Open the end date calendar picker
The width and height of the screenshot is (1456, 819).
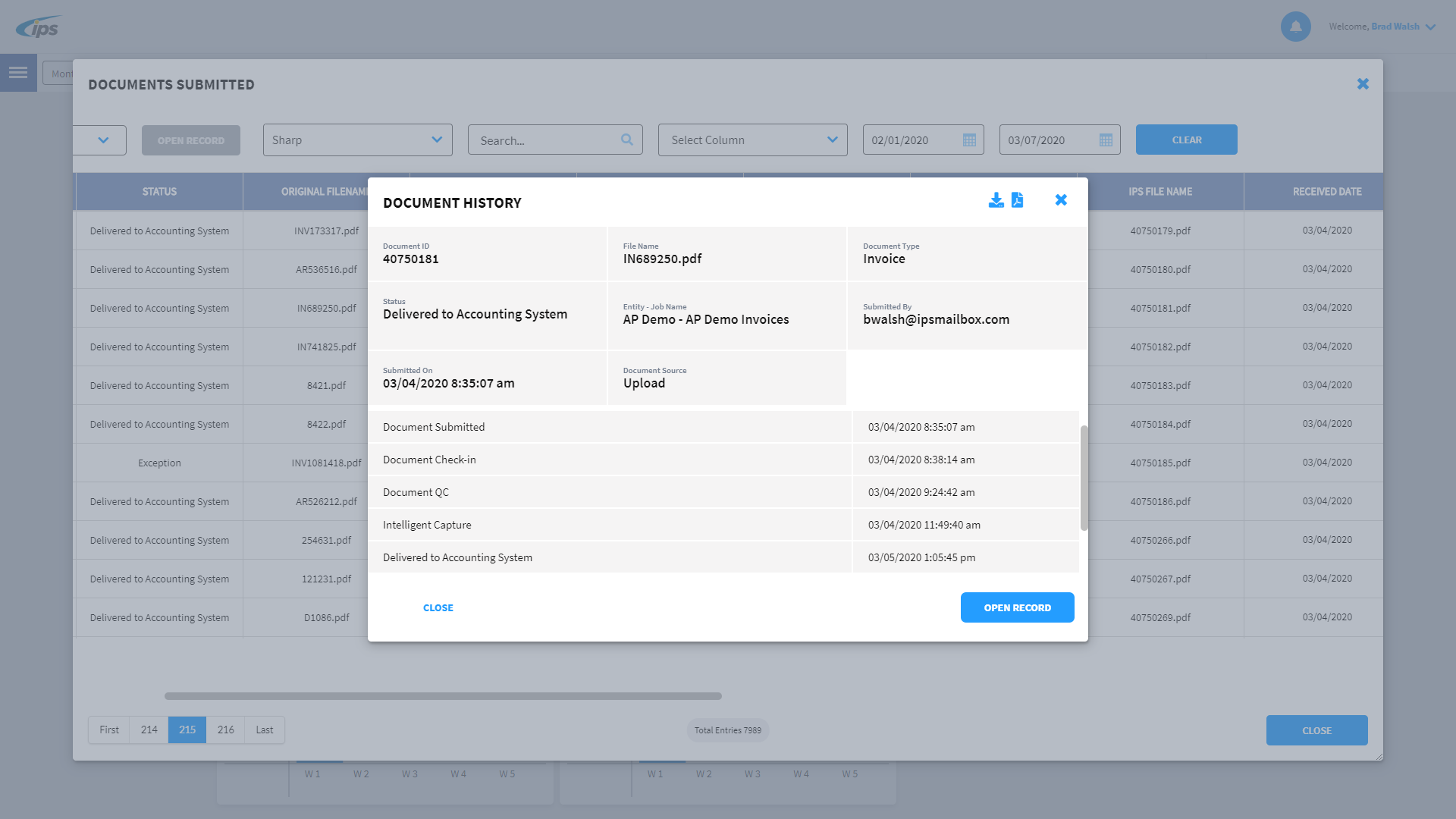(x=1106, y=140)
